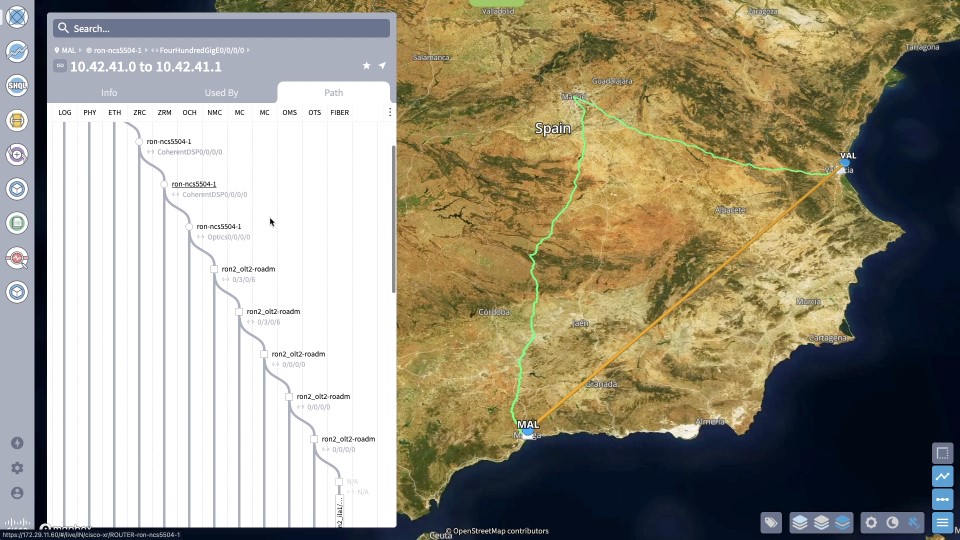Open the user account icon

coord(17,493)
